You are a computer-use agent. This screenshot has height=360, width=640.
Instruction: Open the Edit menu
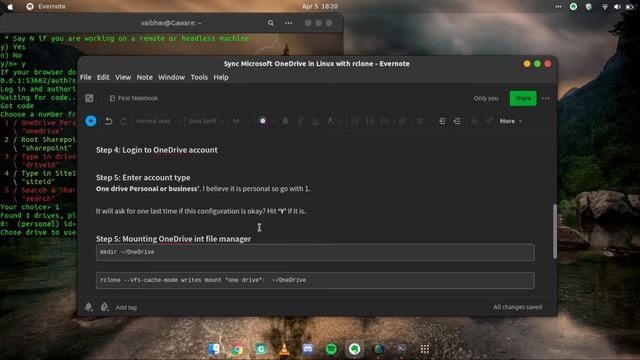(103, 77)
